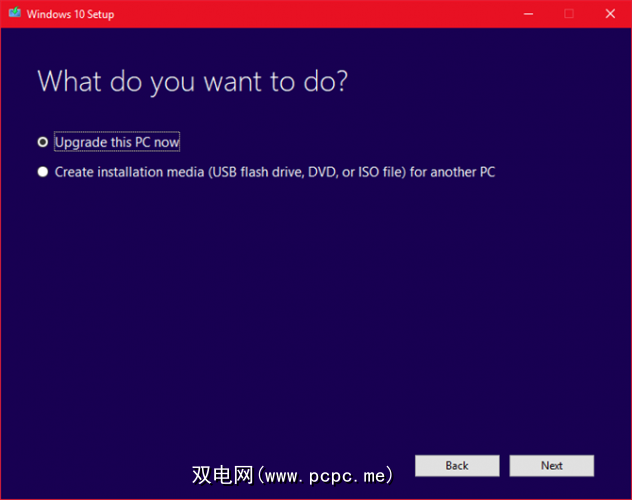Click the words 'for another PC' in second option
The width and height of the screenshot is (632, 500).
[453, 172]
